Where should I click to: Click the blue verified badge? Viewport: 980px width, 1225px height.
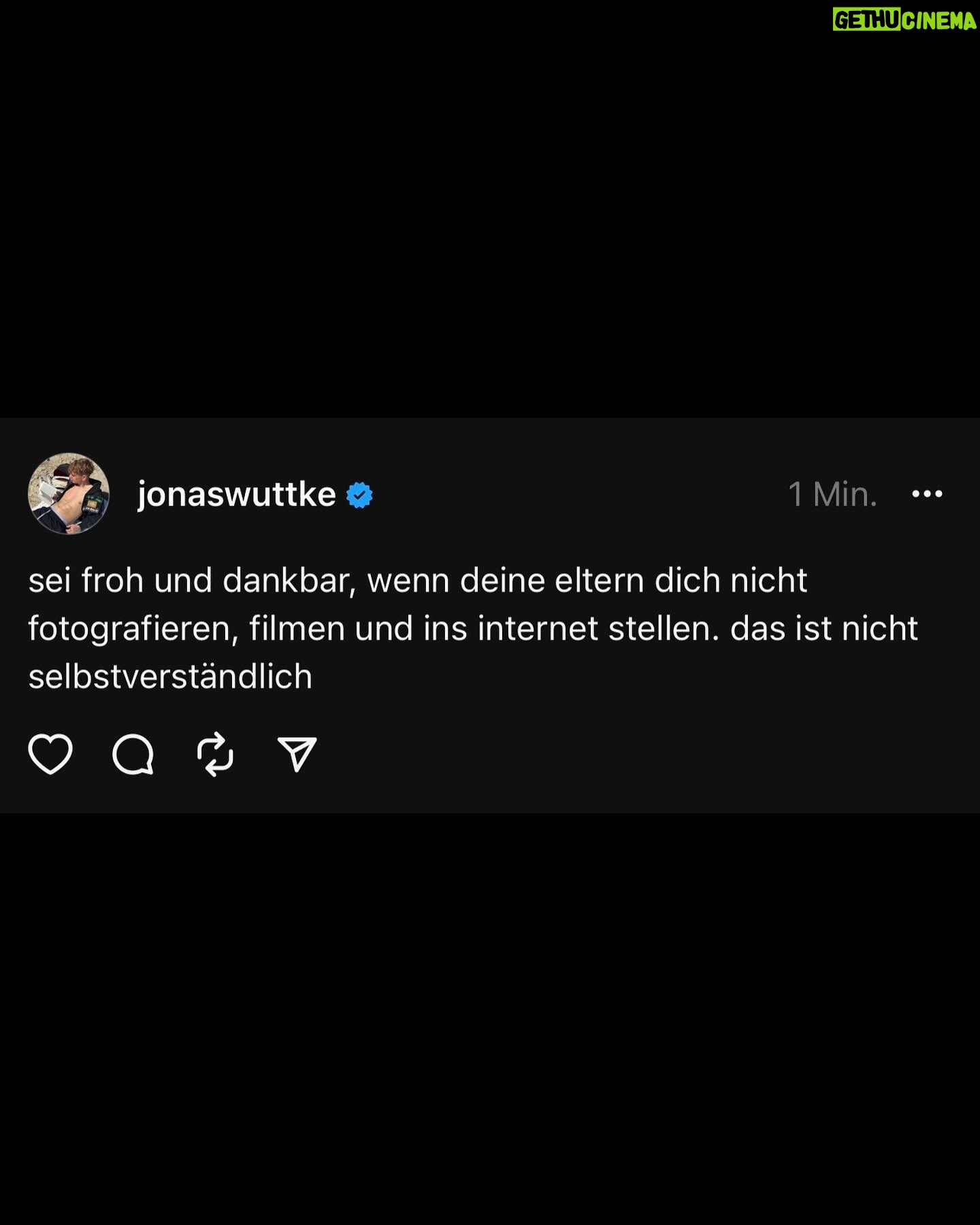[359, 495]
